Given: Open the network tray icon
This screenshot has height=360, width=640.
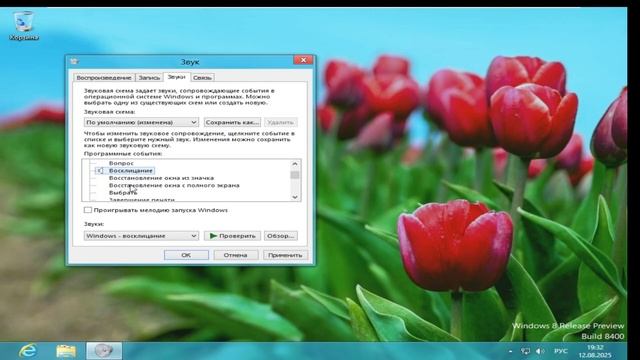Looking at the screenshot, I should pos(525,351).
